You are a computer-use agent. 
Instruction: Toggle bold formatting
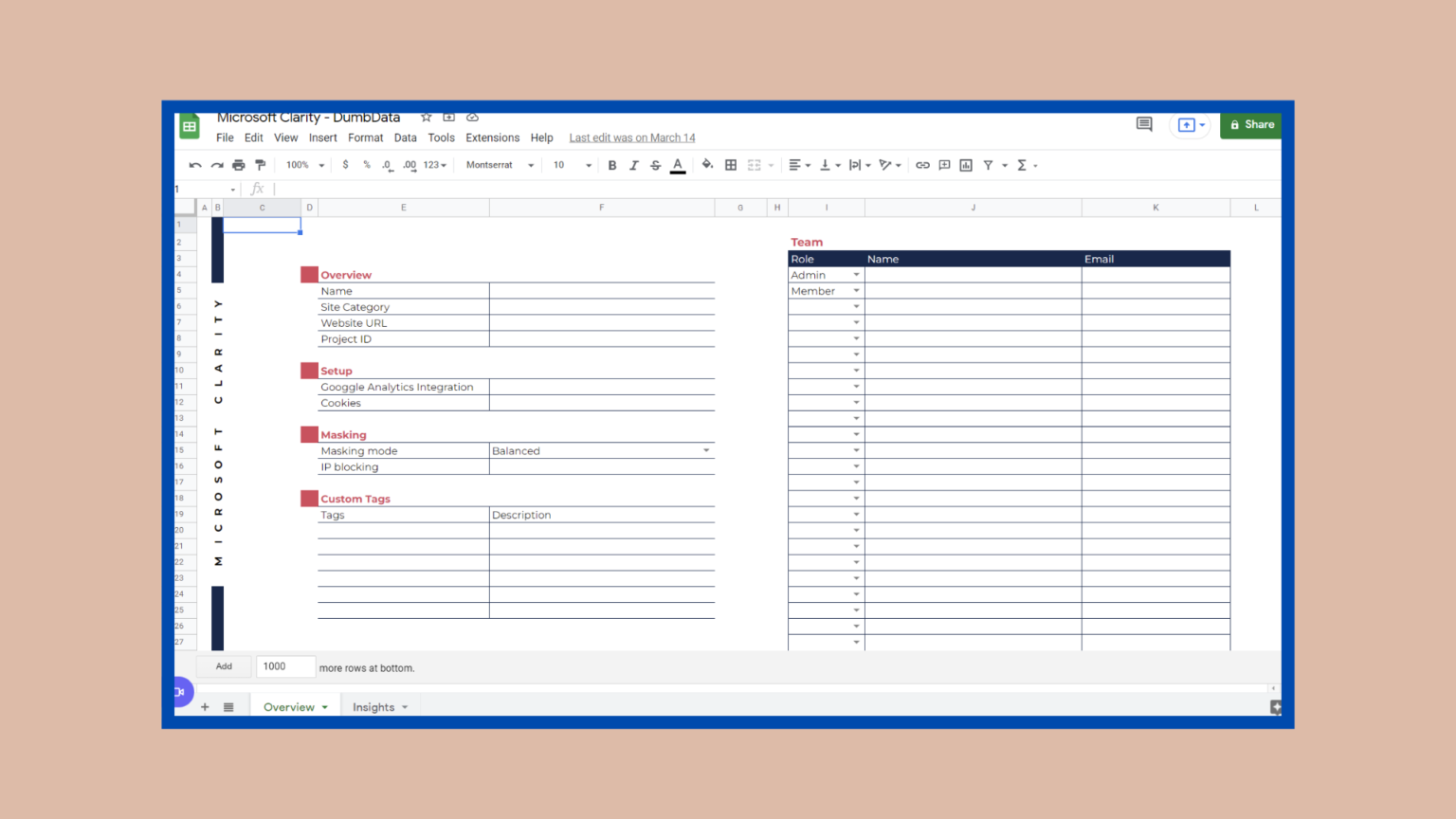[x=612, y=165]
